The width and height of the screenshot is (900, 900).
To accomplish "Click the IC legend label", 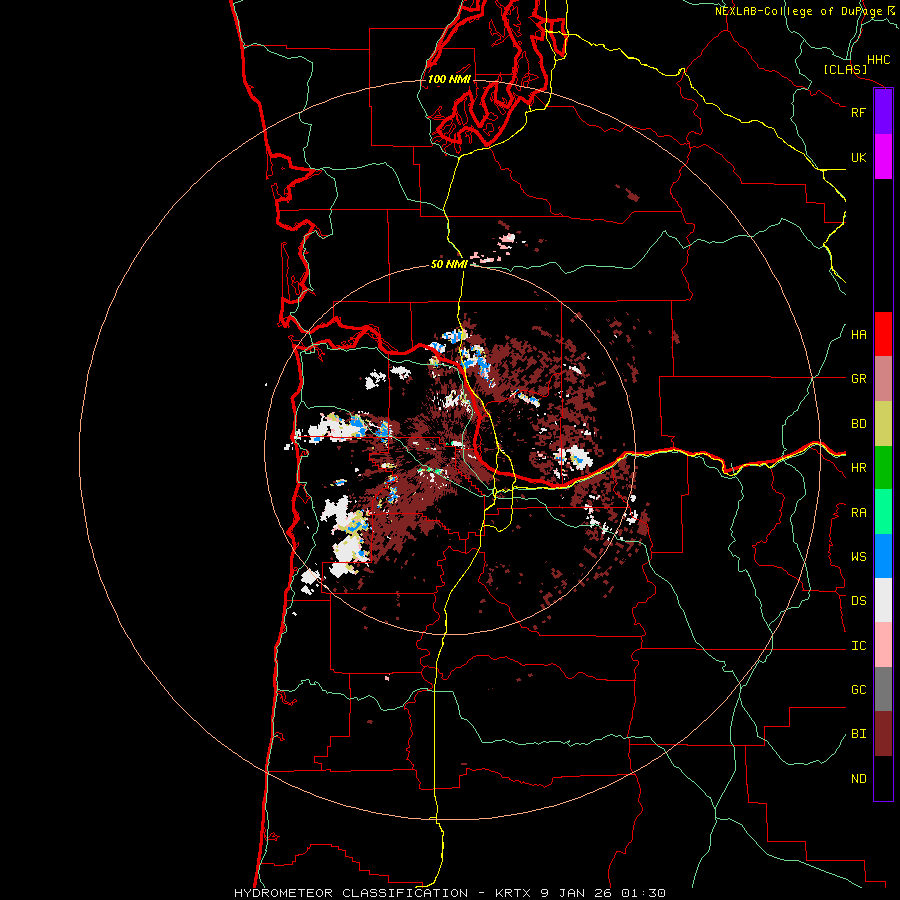I will 858,646.
